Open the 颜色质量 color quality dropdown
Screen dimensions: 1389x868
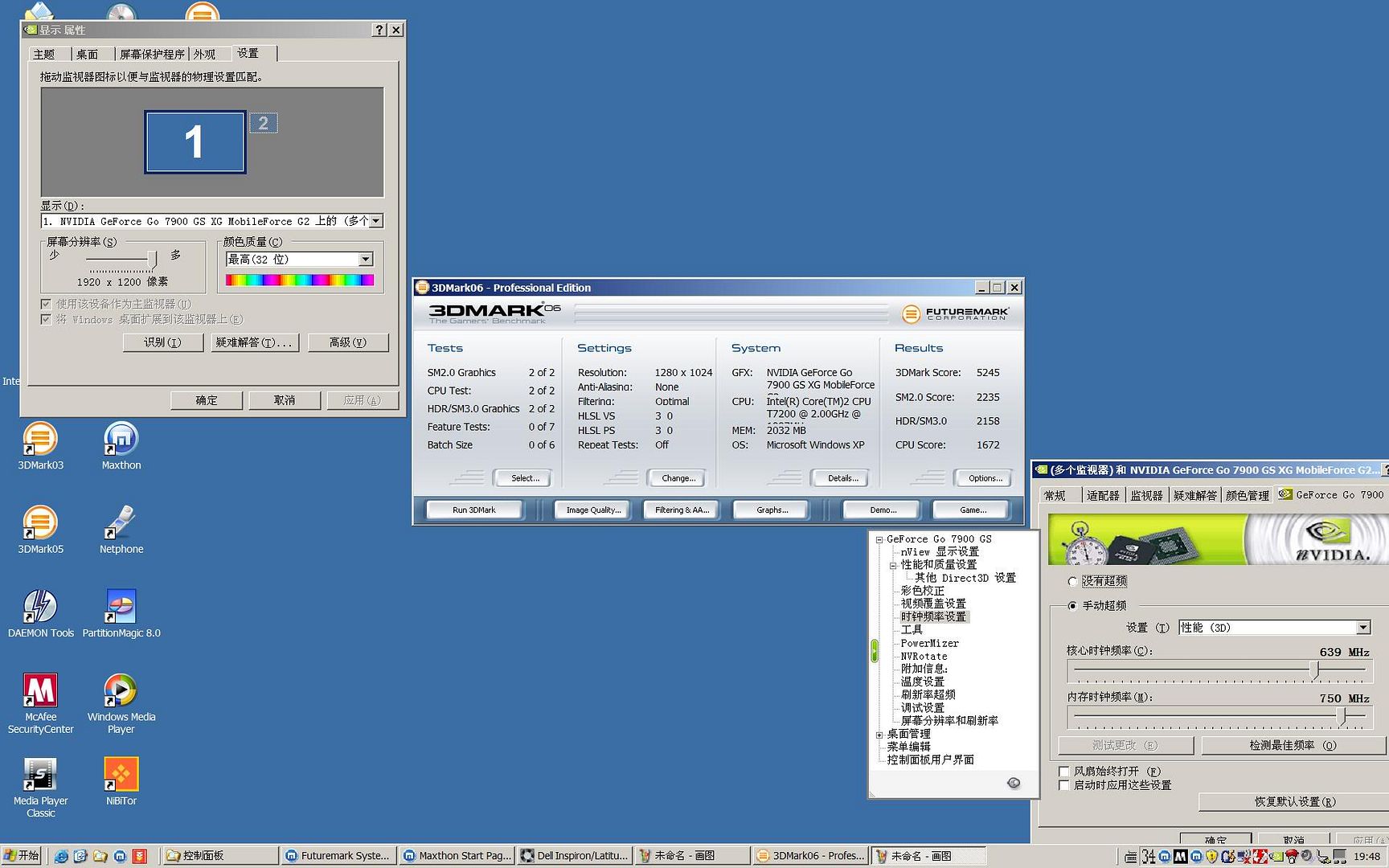(x=366, y=260)
